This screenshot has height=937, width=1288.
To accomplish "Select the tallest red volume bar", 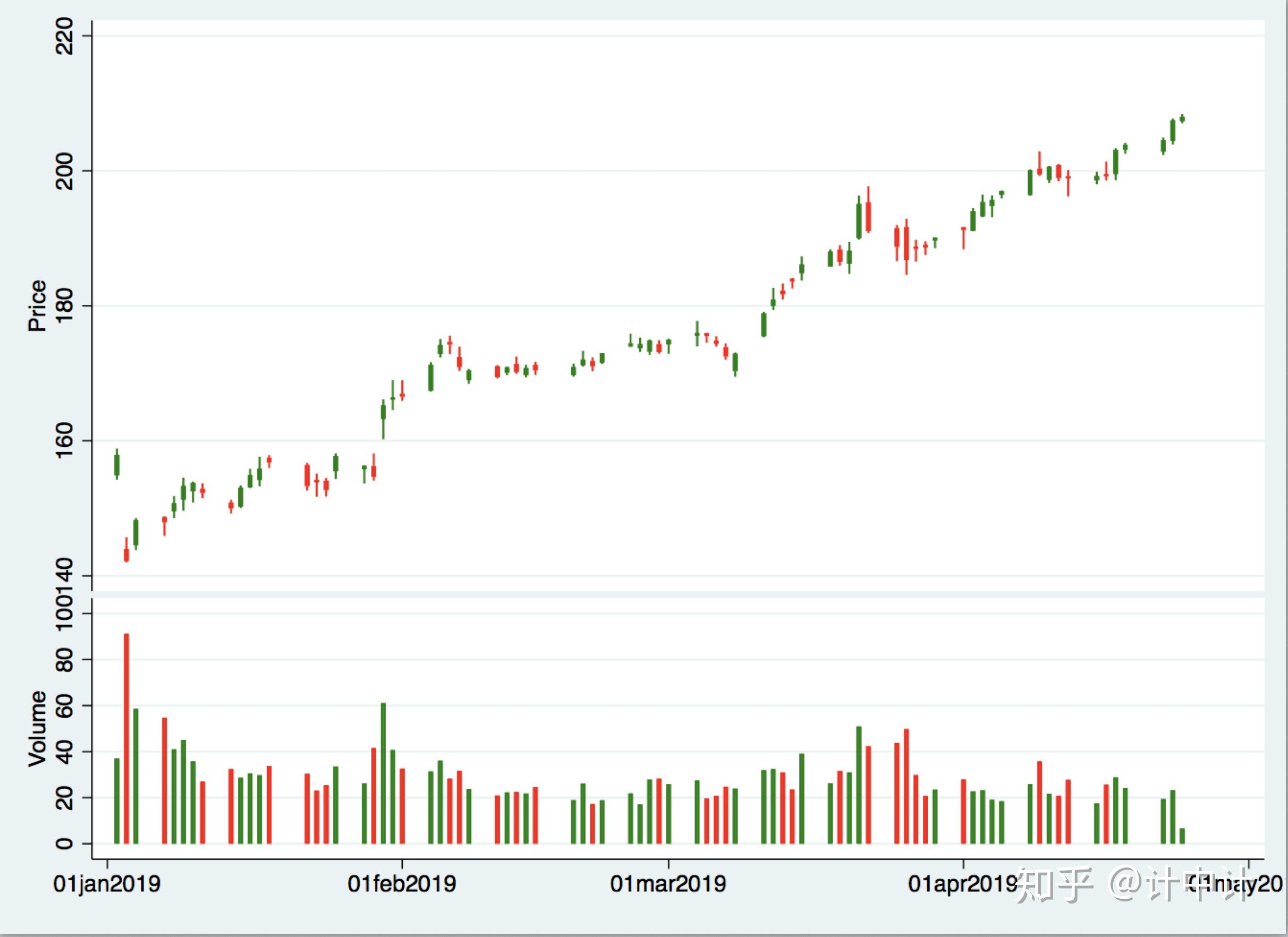I will click(x=126, y=738).
